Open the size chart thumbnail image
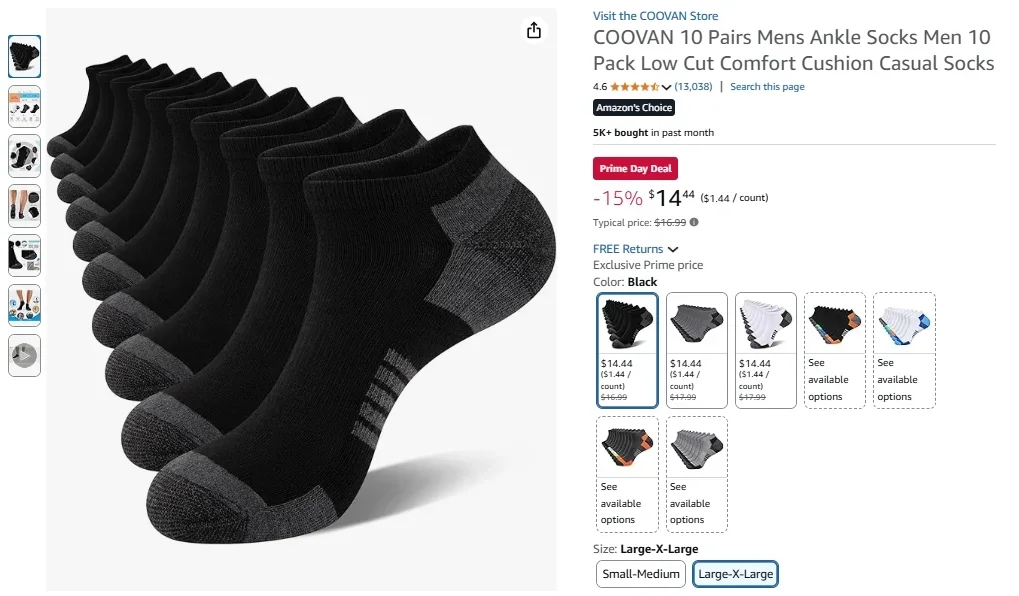The height and width of the screenshot is (596, 1019). pyautogui.click(x=24, y=107)
